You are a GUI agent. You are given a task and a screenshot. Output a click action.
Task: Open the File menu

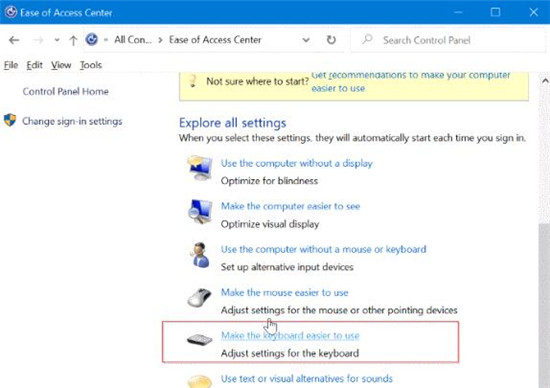coord(11,65)
